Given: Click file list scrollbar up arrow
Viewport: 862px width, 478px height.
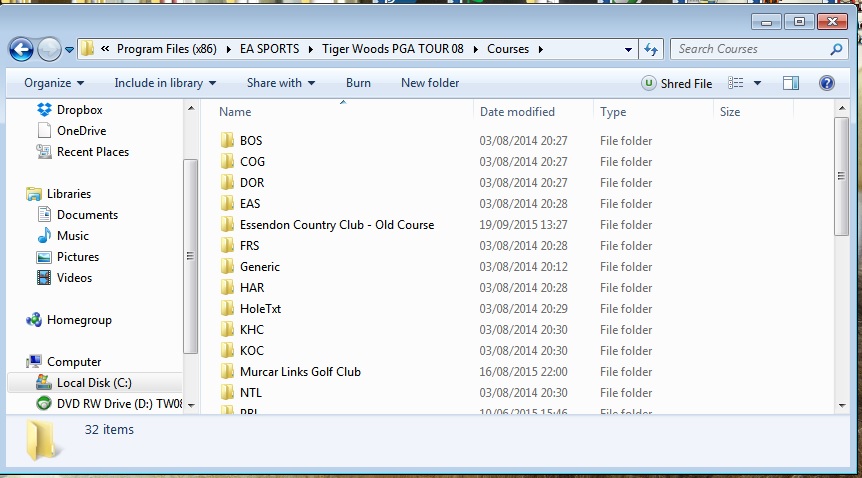Looking at the screenshot, I should click(842, 108).
